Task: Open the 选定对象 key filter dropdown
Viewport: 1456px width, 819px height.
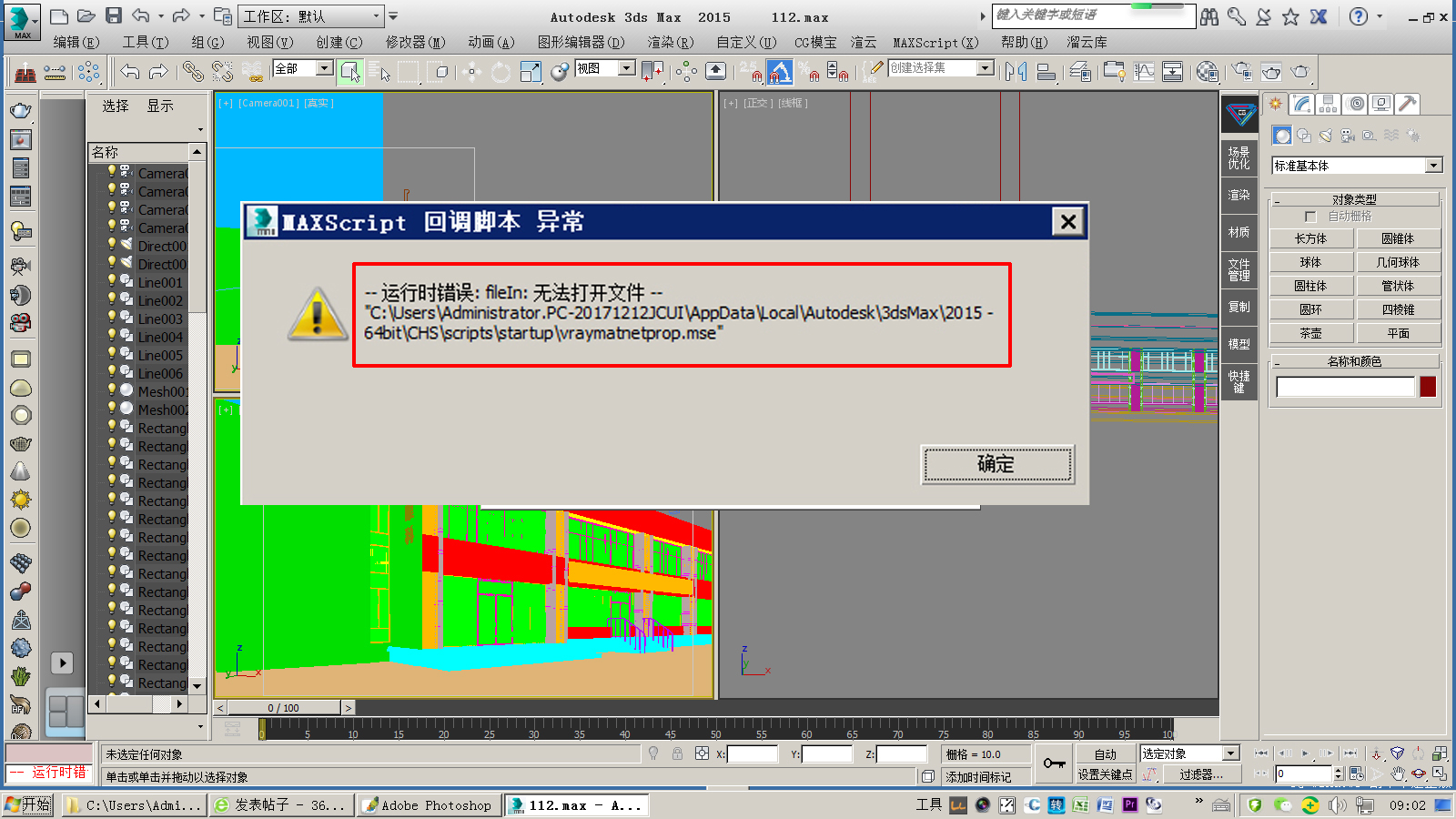Action: 1189,753
